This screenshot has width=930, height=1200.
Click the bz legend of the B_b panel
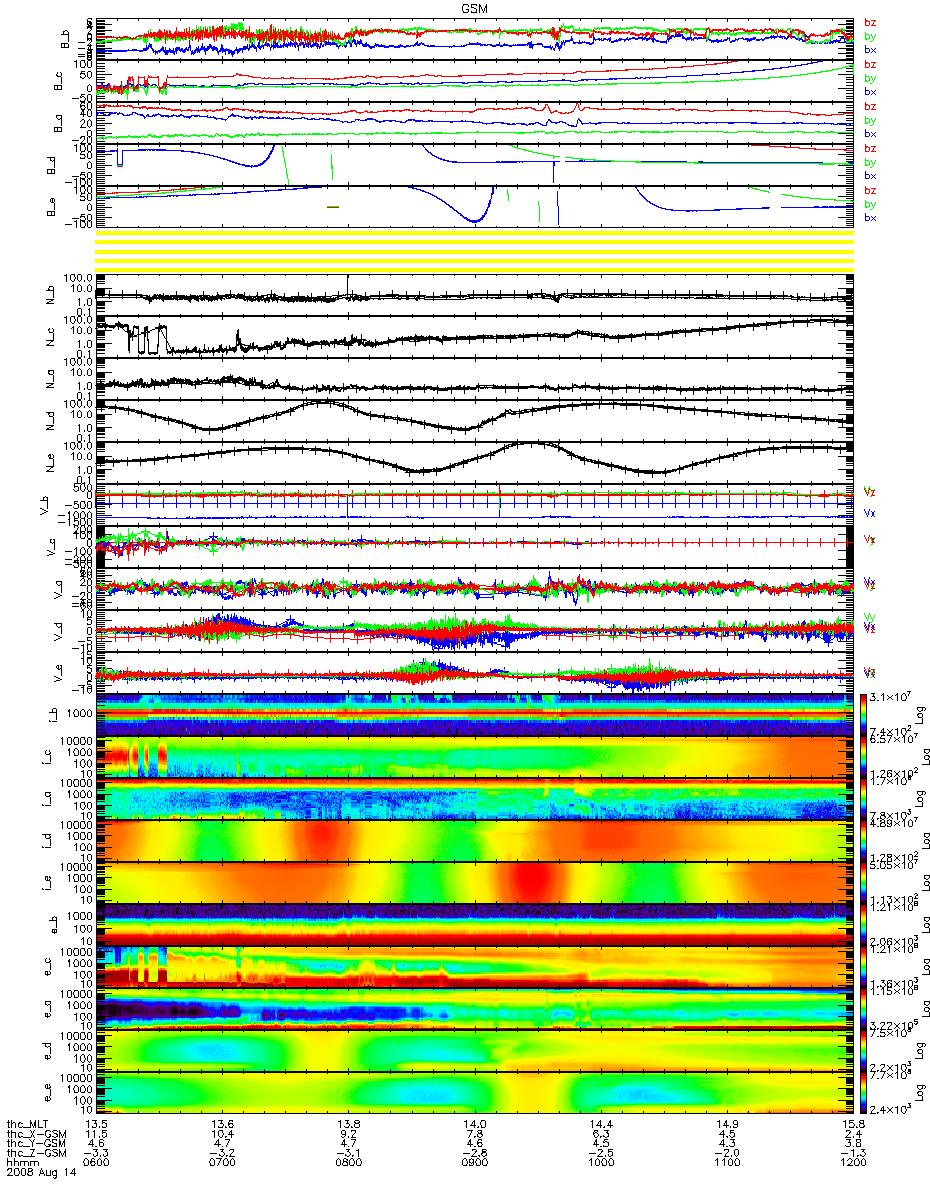pyautogui.click(x=871, y=22)
